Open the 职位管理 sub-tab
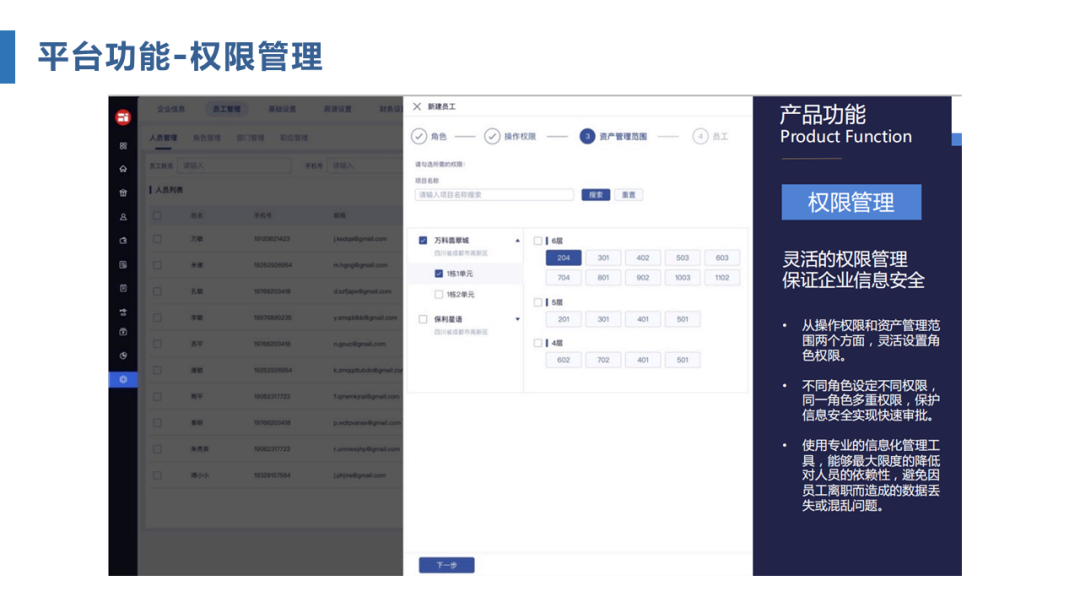The image size is (1080, 608). point(293,138)
